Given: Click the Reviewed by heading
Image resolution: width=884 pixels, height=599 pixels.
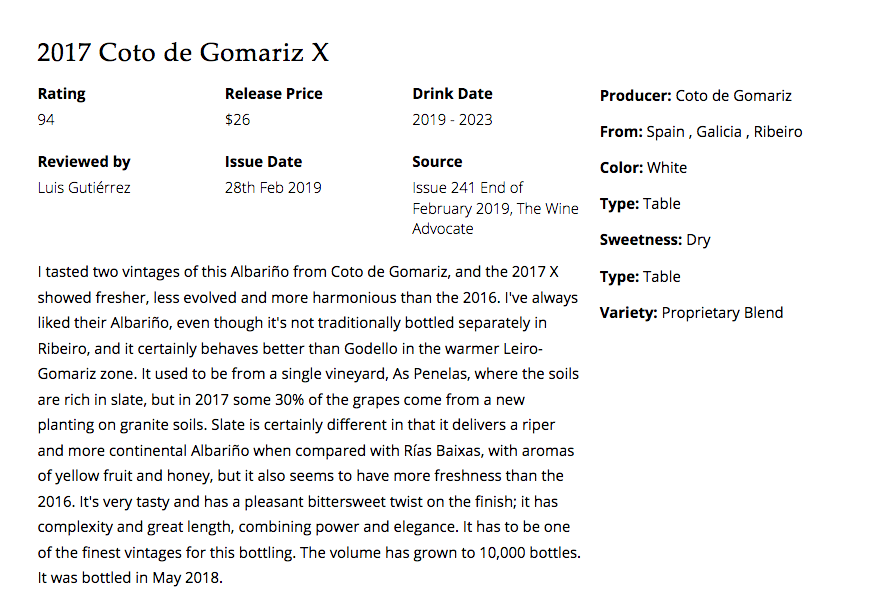Looking at the screenshot, I should 84,162.
